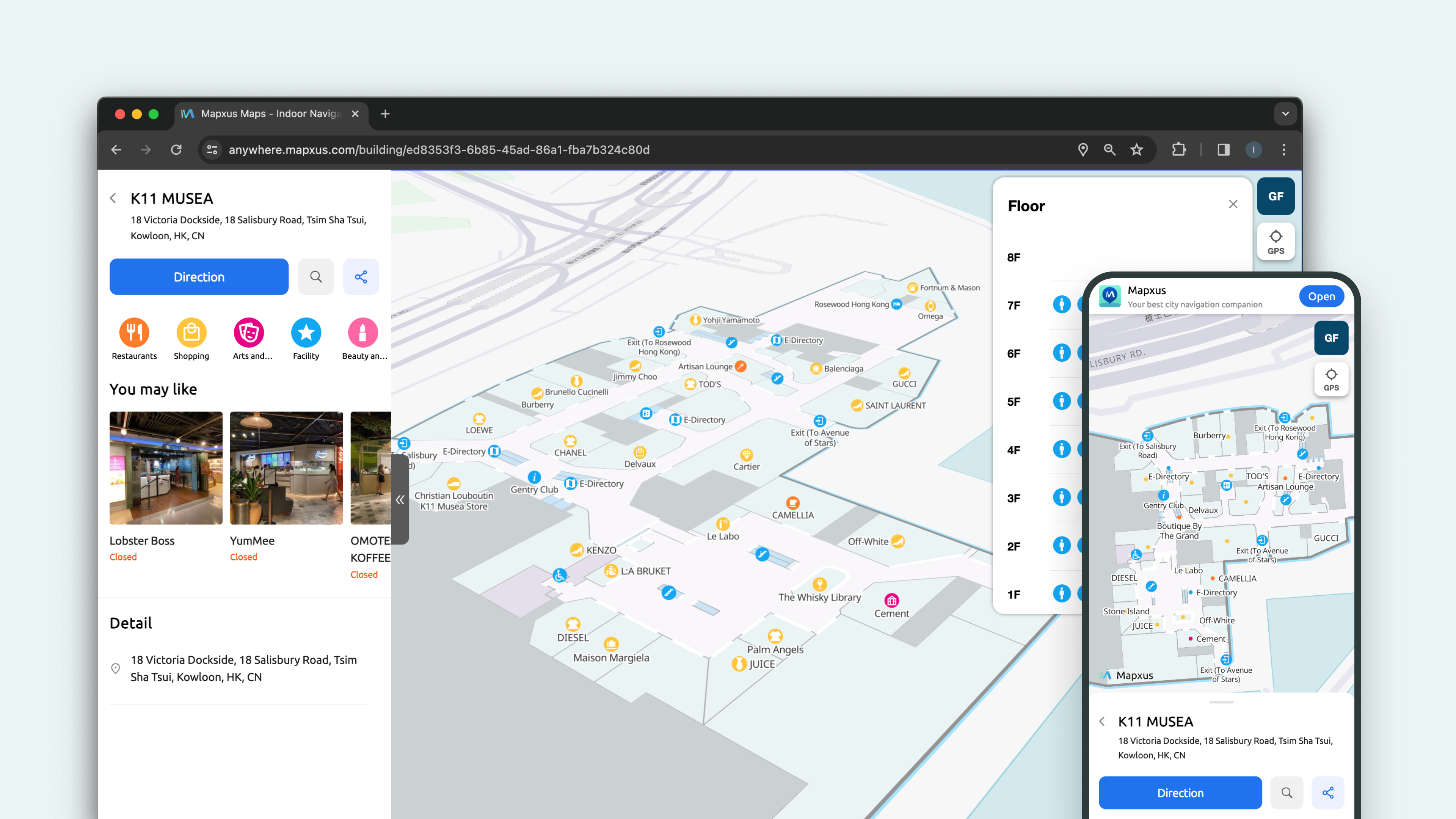Click the Rosewood Hong Kong hotel marker

896,304
